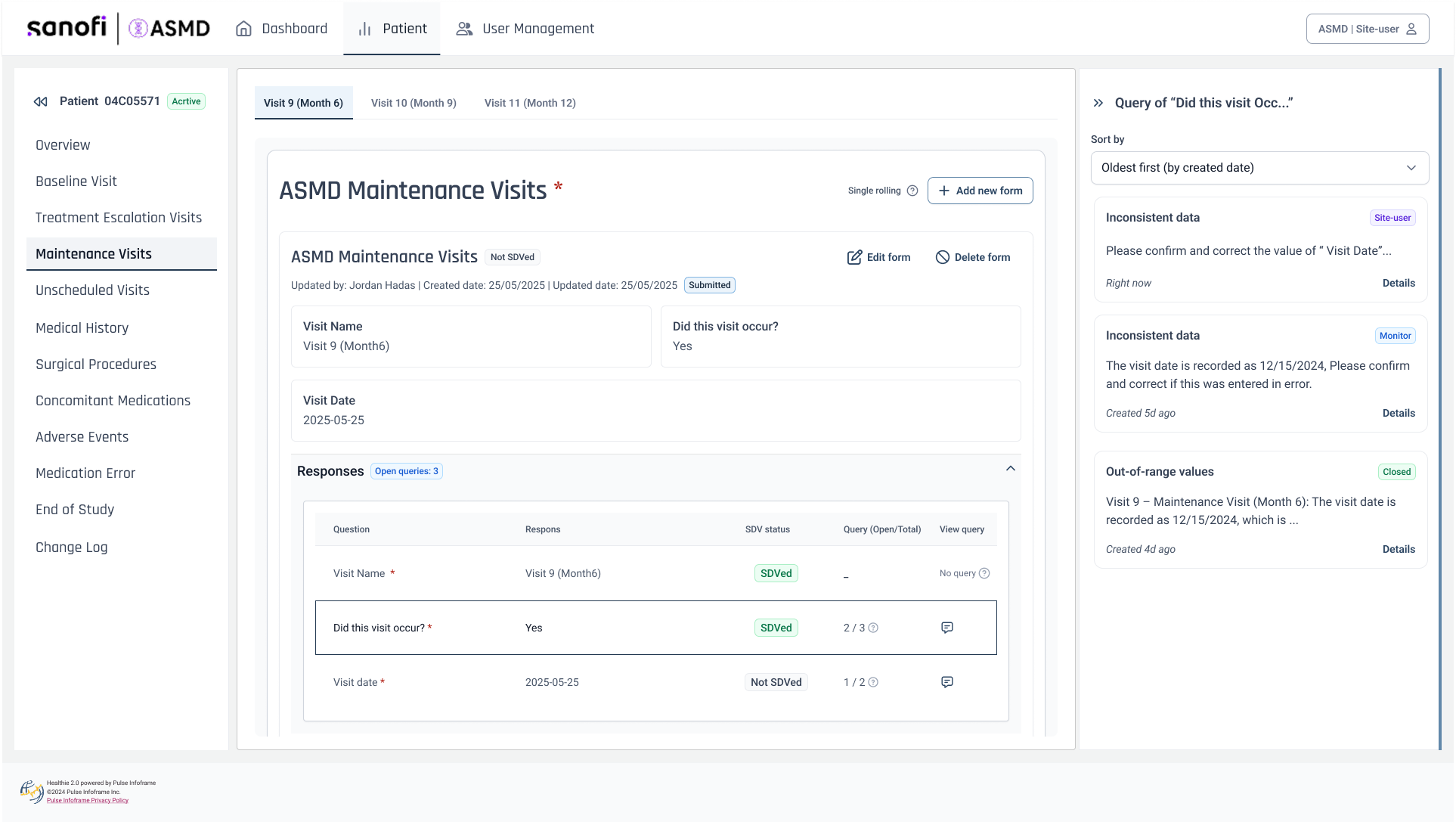Image resolution: width=1456 pixels, height=822 pixels.
Task: Open the Pulse Infoframe Privacy Policy link
Action: 88,800
